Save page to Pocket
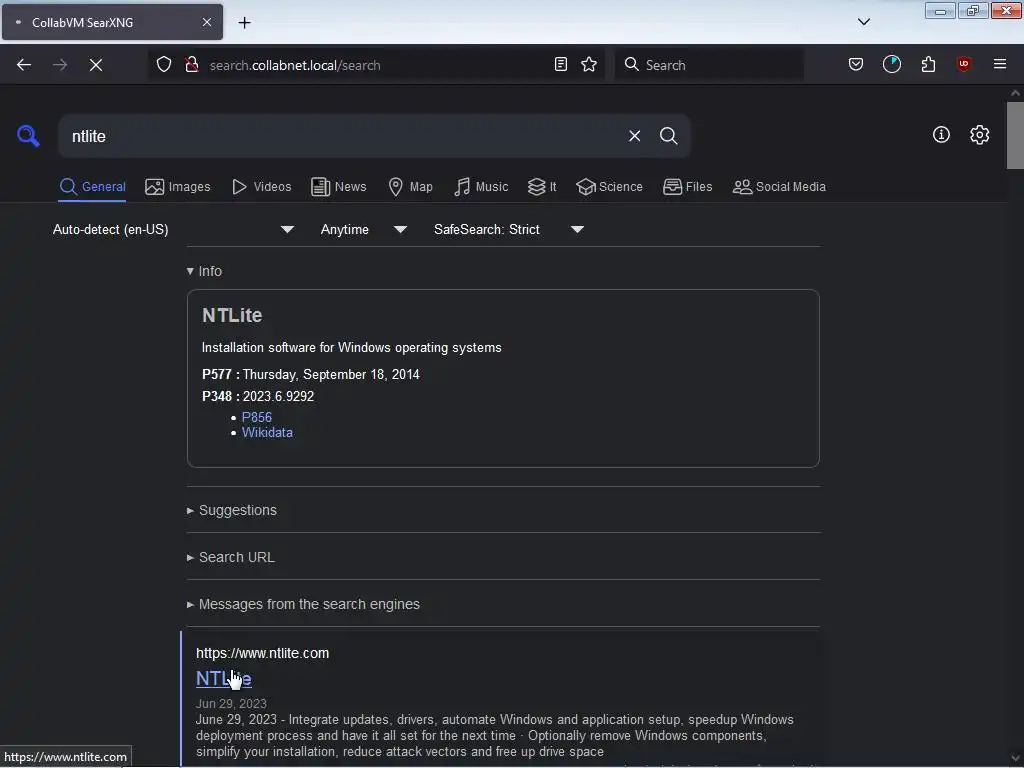The width and height of the screenshot is (1024, 768). (x=856, y=65)
